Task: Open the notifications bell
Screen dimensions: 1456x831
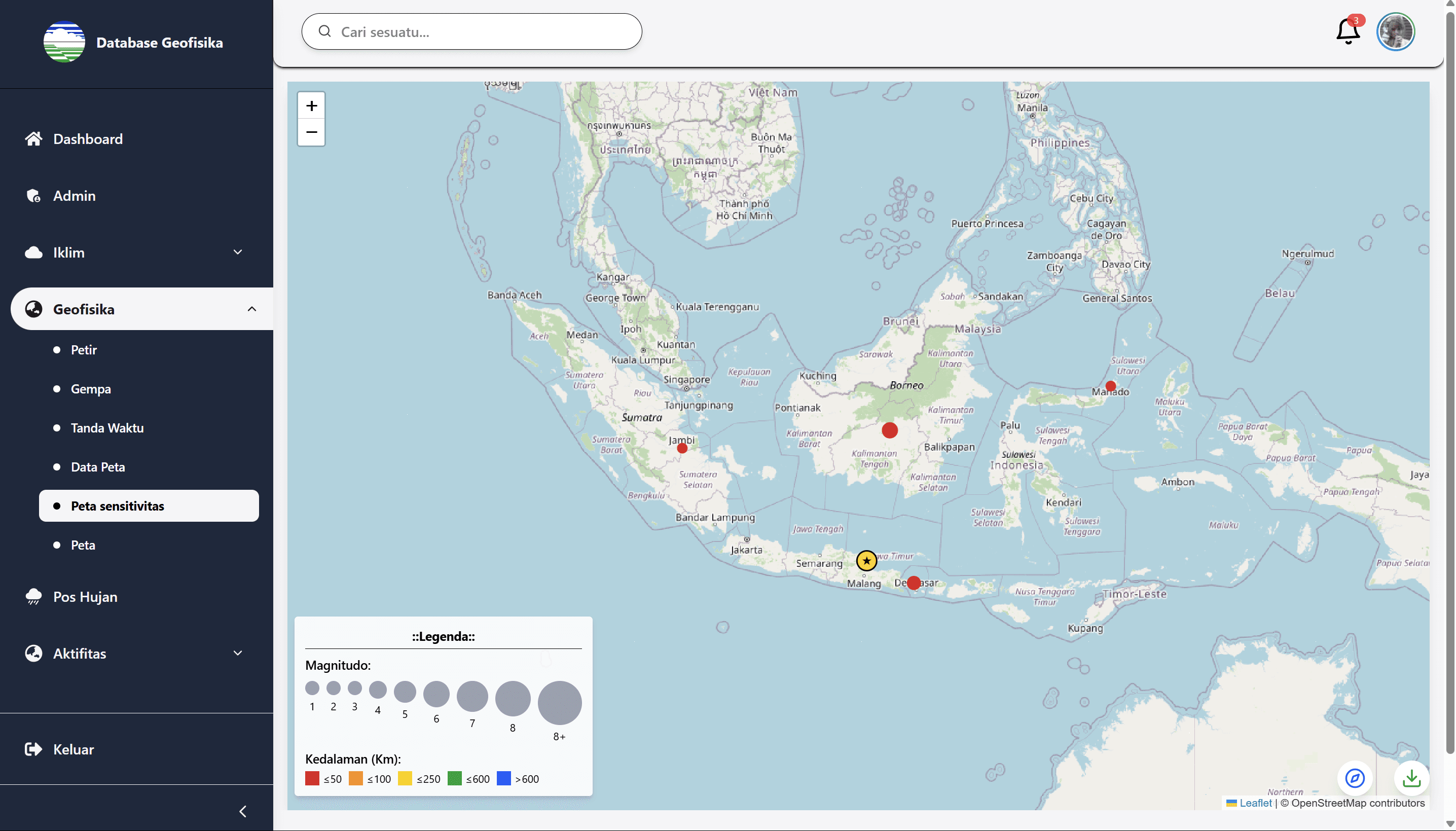Action: click(x=1348, y=31)
